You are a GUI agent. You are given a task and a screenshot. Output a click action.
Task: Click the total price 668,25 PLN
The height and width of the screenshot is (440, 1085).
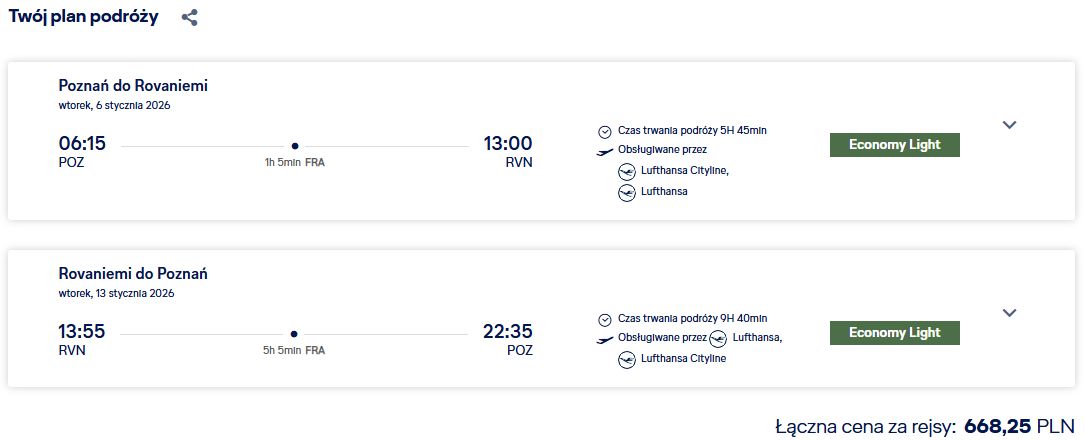pyautogui.click(x=1020, y=425)
